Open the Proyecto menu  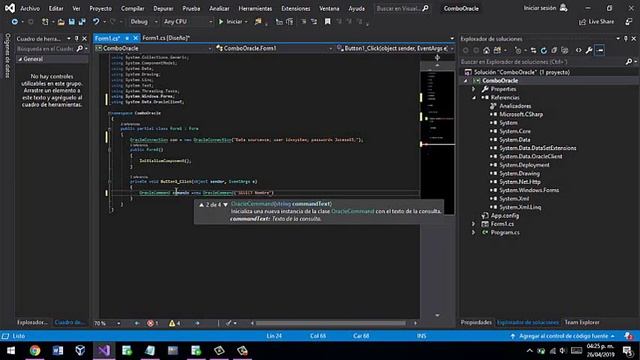[x=100, y=8]
